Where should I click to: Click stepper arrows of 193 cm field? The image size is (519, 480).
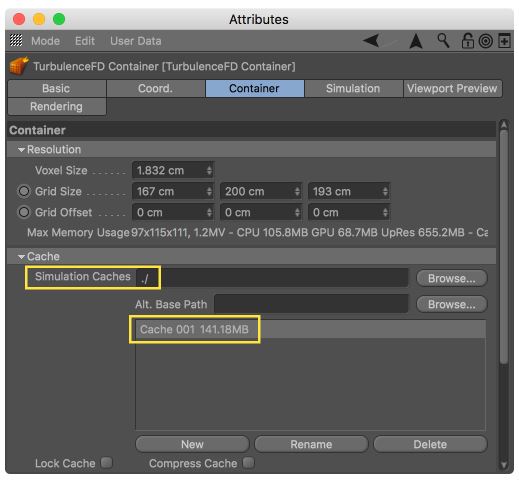coord(385,192)
